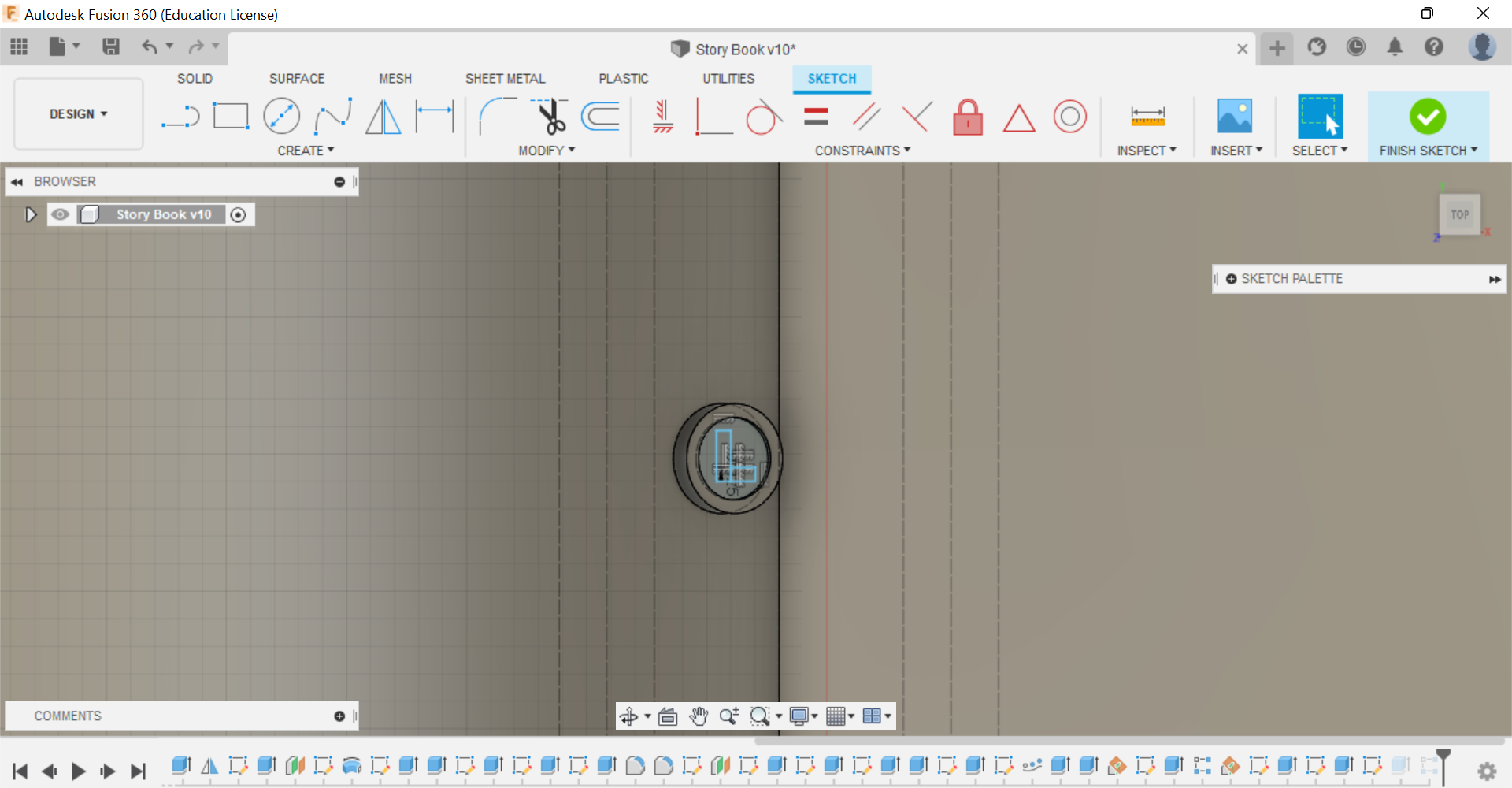Close the Story Book v10 document tab
The width and height of the screenshot is (1512, 788).
click(x=1243, y=49)
